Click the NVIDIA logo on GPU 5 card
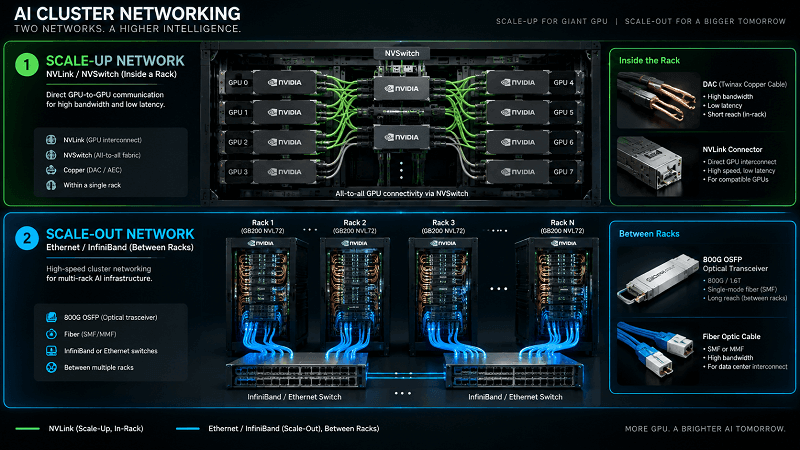Screen dimensions: 800x450 coord(518,112)
